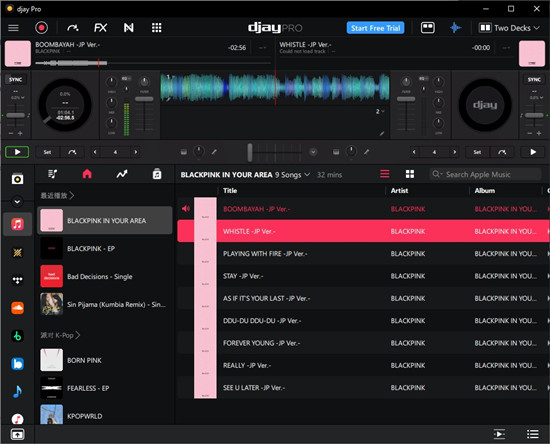
Task: Open the music library tab icon
Action: tap(157, 174)
